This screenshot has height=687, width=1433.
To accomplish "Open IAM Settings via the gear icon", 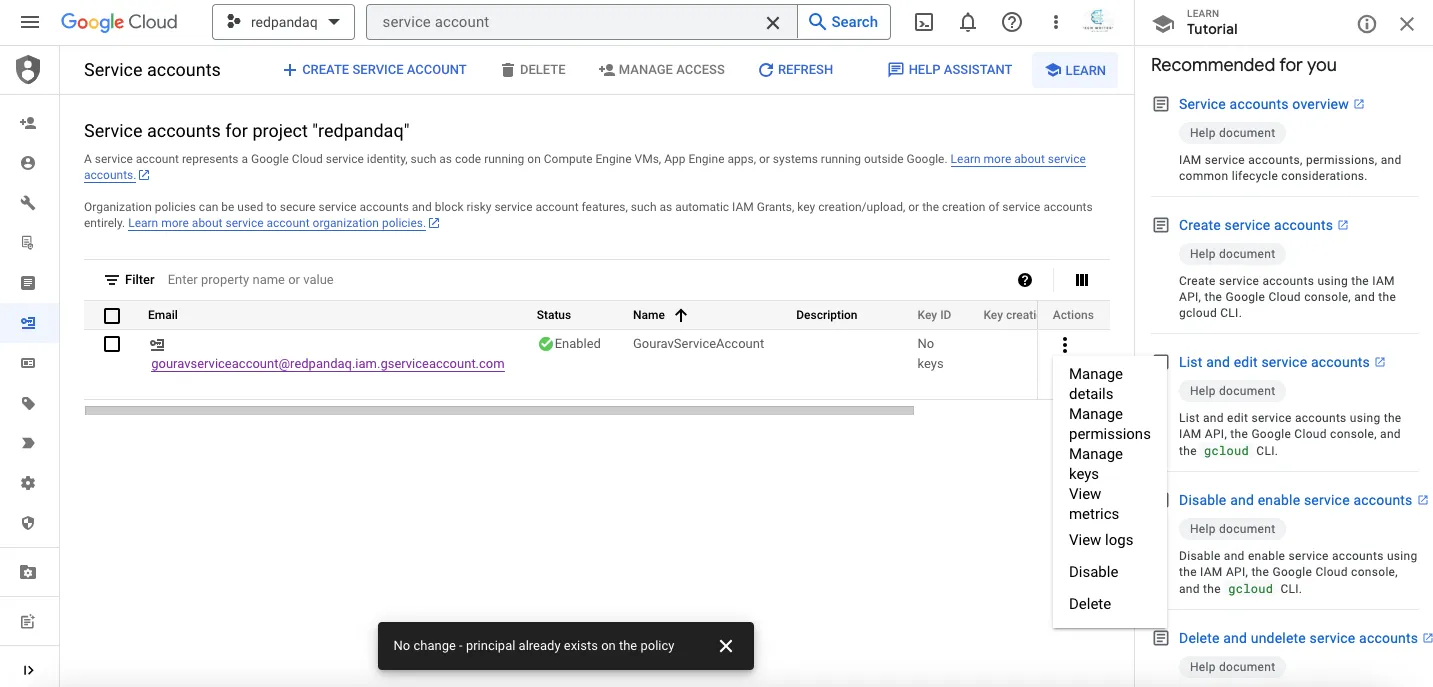I will point(28,483).
